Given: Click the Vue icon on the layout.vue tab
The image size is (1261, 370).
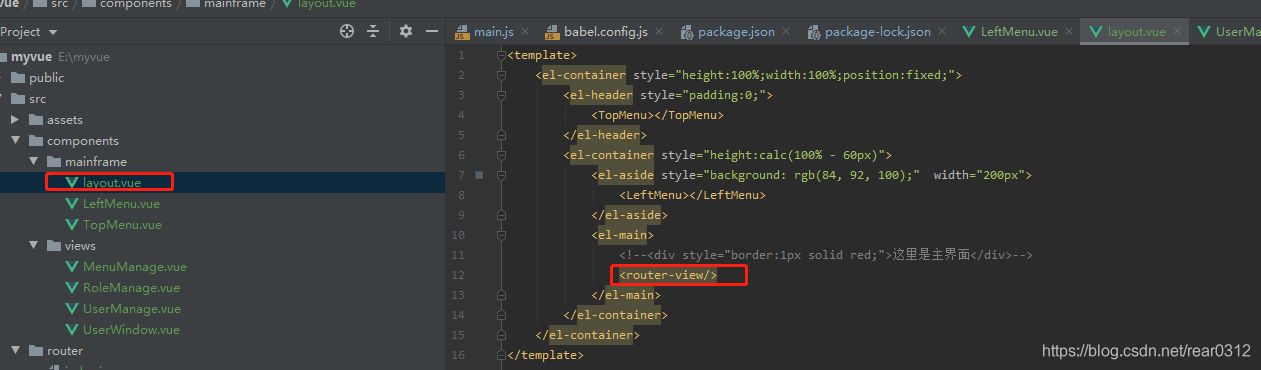Looking at the screenshot, I should (x=1096, y=32).
